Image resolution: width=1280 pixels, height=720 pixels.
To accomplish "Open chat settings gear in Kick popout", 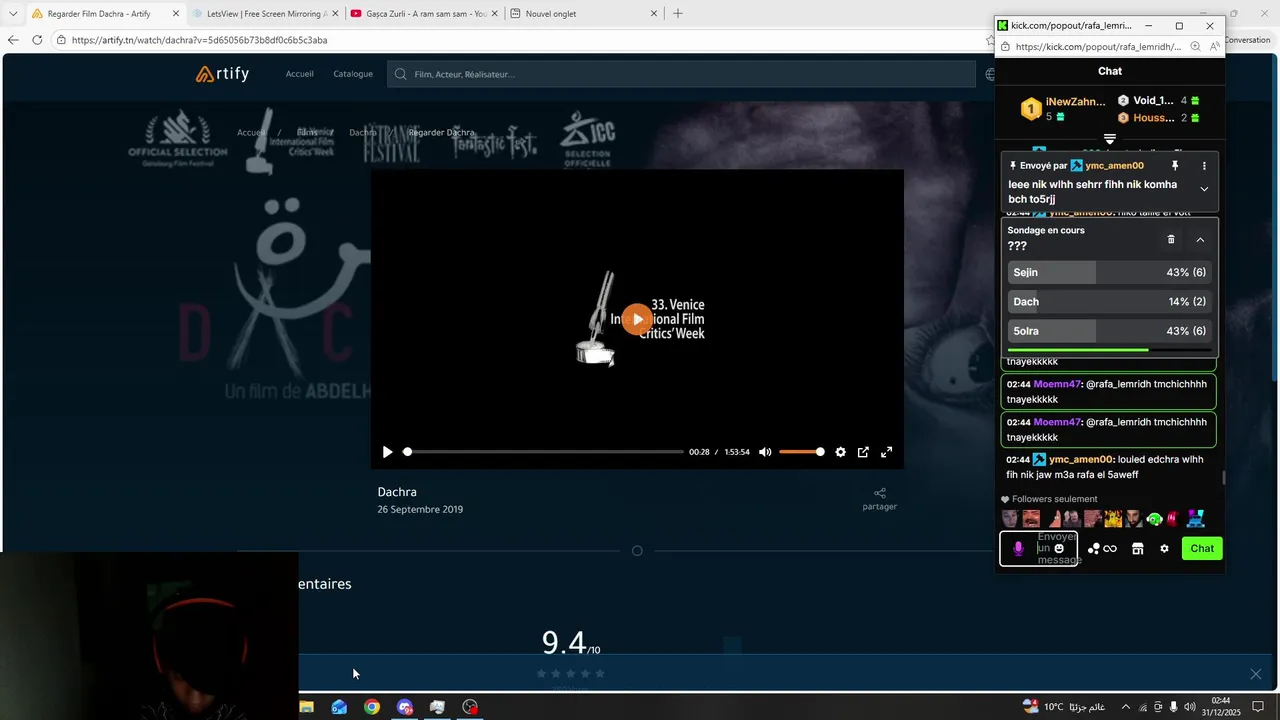I will click(x=1164, y=548).
